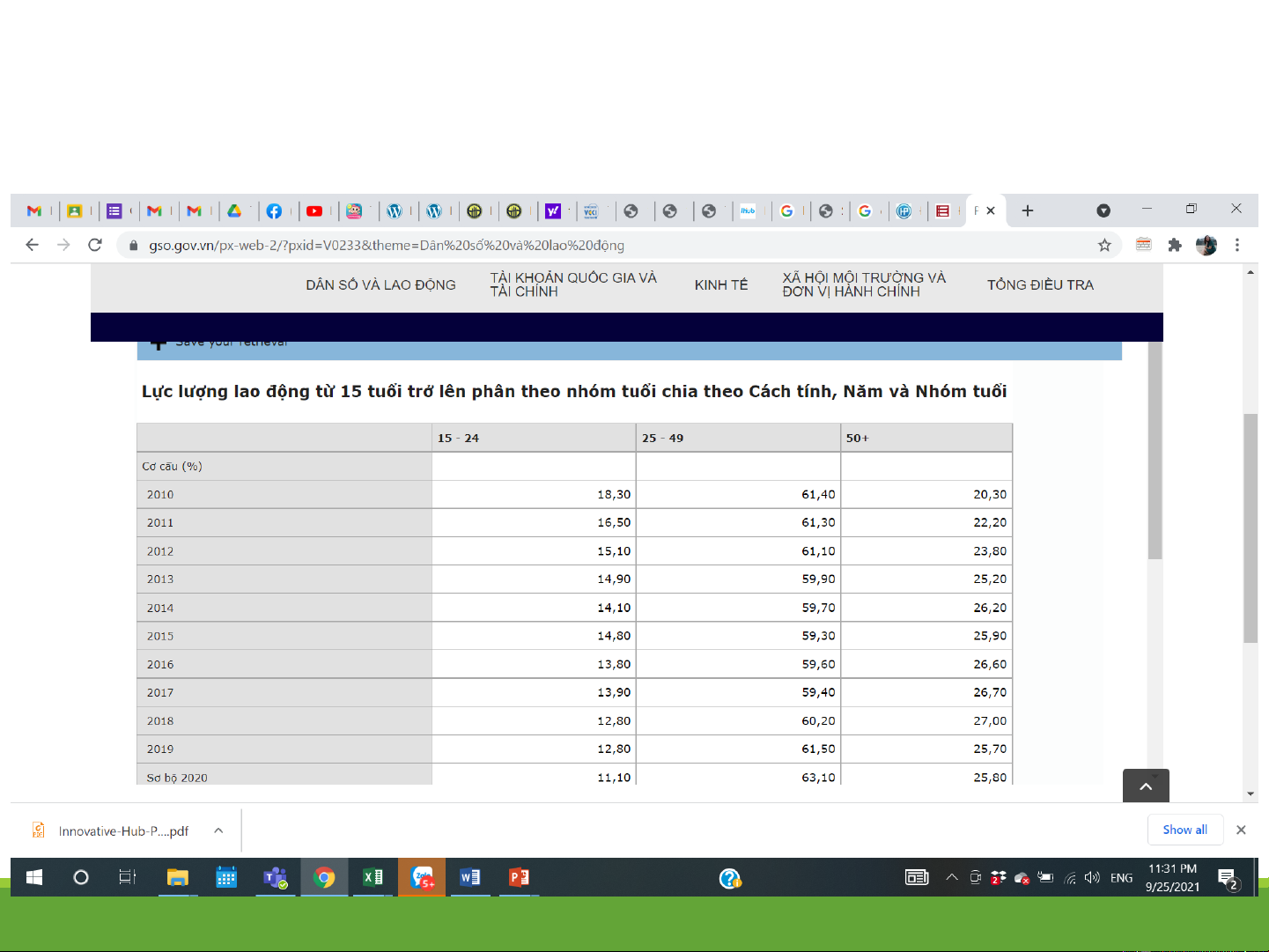Click the Show all downloads button
The width and height of the screenshot is (1269, 952).
point(1184,830)
